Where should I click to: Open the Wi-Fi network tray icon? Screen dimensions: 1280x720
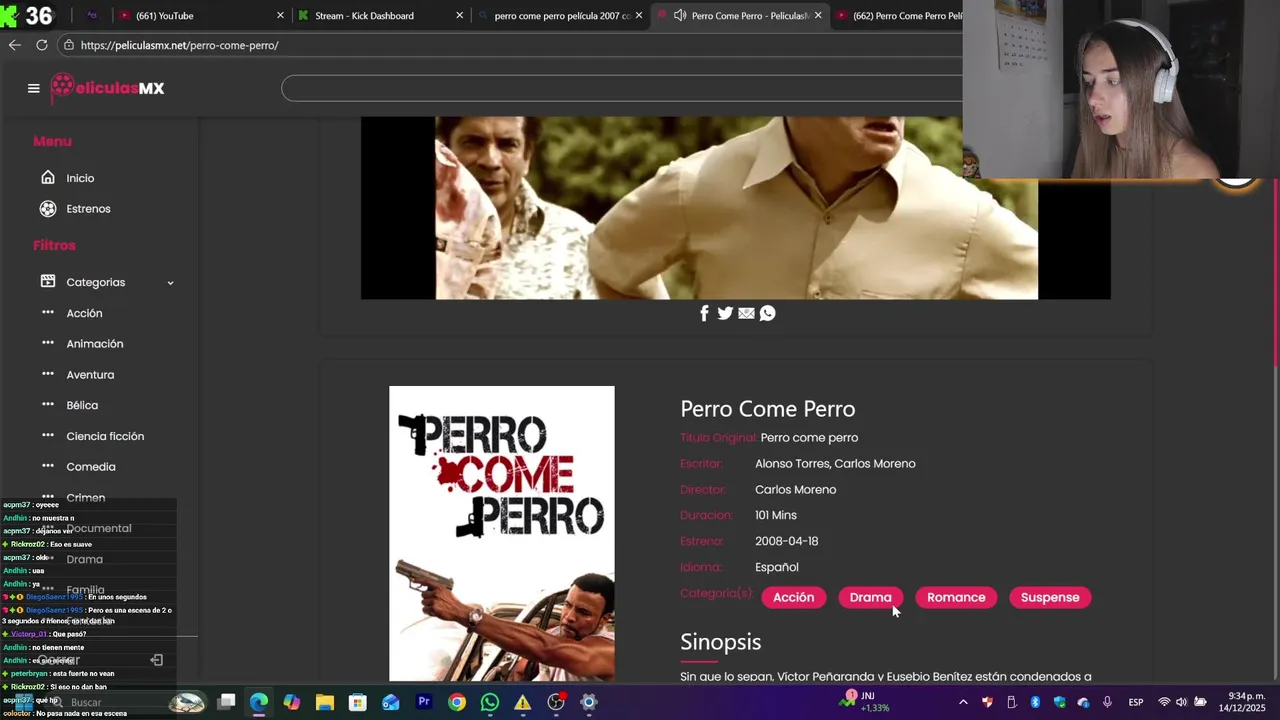click(1164, 702)
